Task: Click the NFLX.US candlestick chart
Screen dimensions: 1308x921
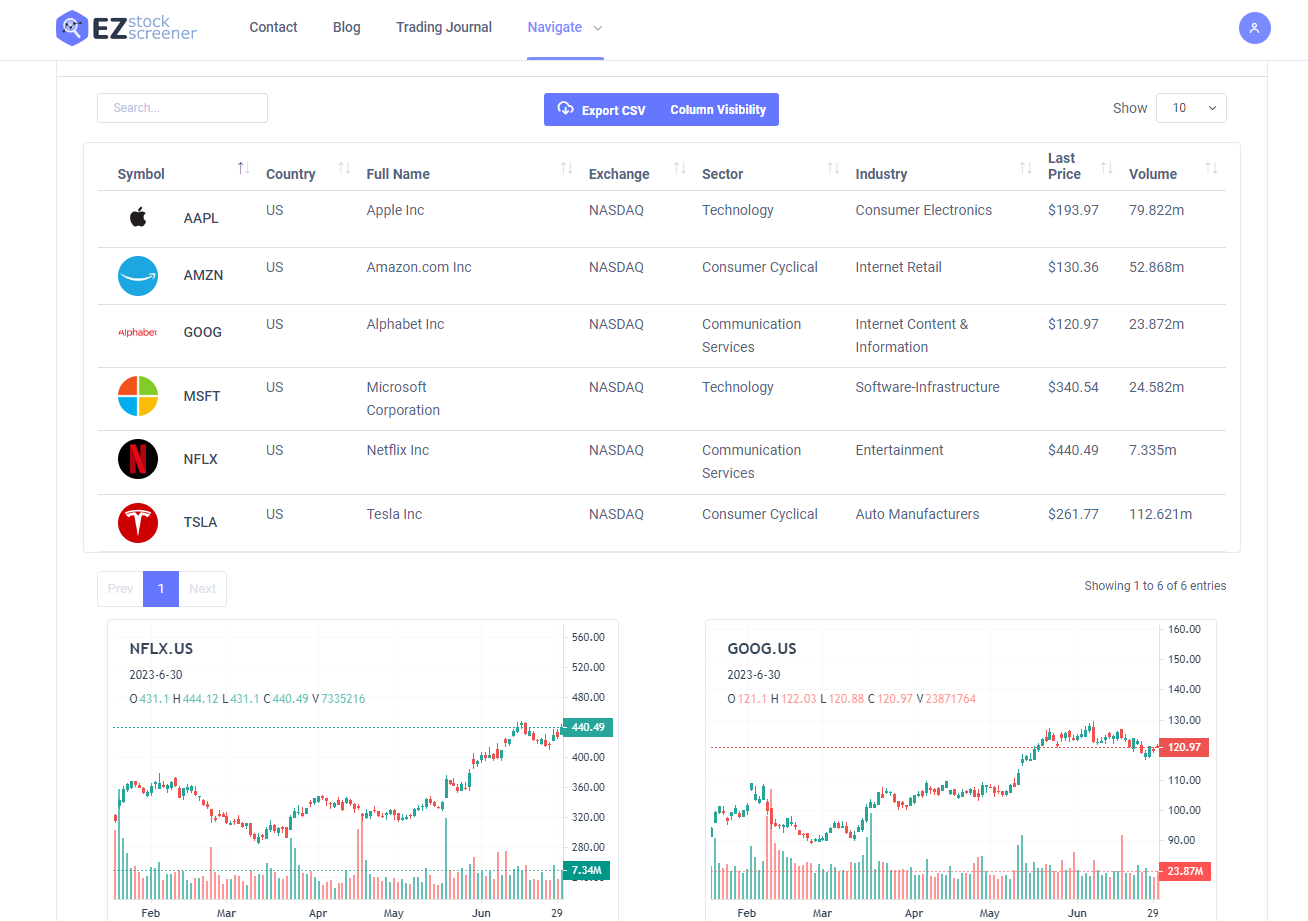Action: pyautogui.click(x=363, y=770)
